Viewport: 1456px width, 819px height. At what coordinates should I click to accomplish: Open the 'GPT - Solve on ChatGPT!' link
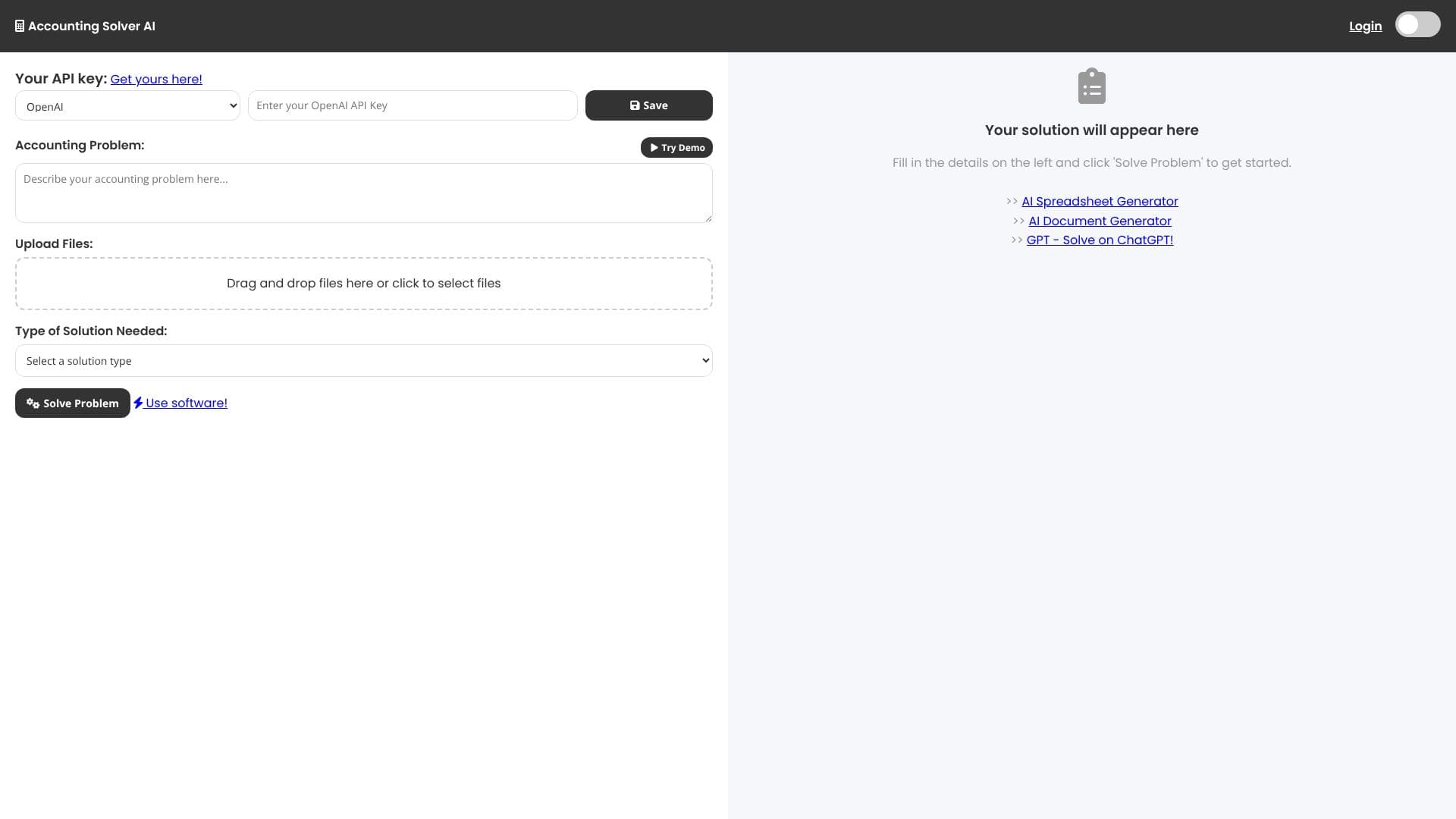coord(1100,240)
